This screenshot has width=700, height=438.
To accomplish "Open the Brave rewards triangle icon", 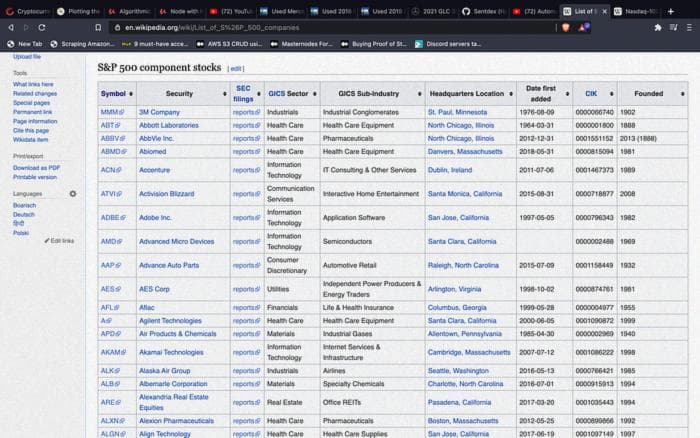I will [583, 28].
